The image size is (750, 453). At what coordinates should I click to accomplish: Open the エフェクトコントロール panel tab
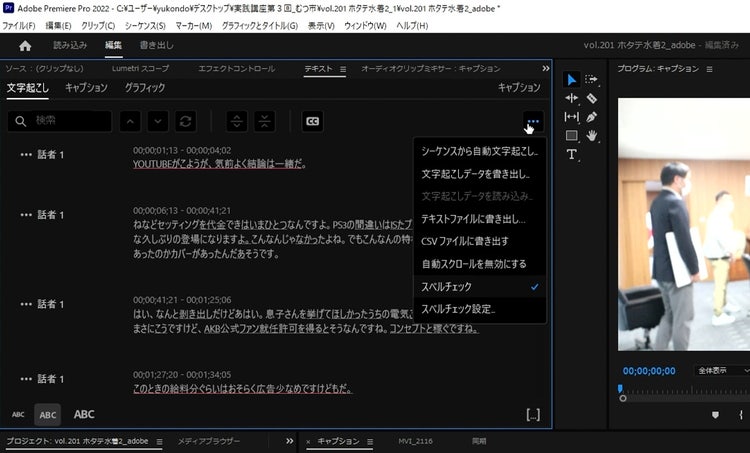click(237, 68)
